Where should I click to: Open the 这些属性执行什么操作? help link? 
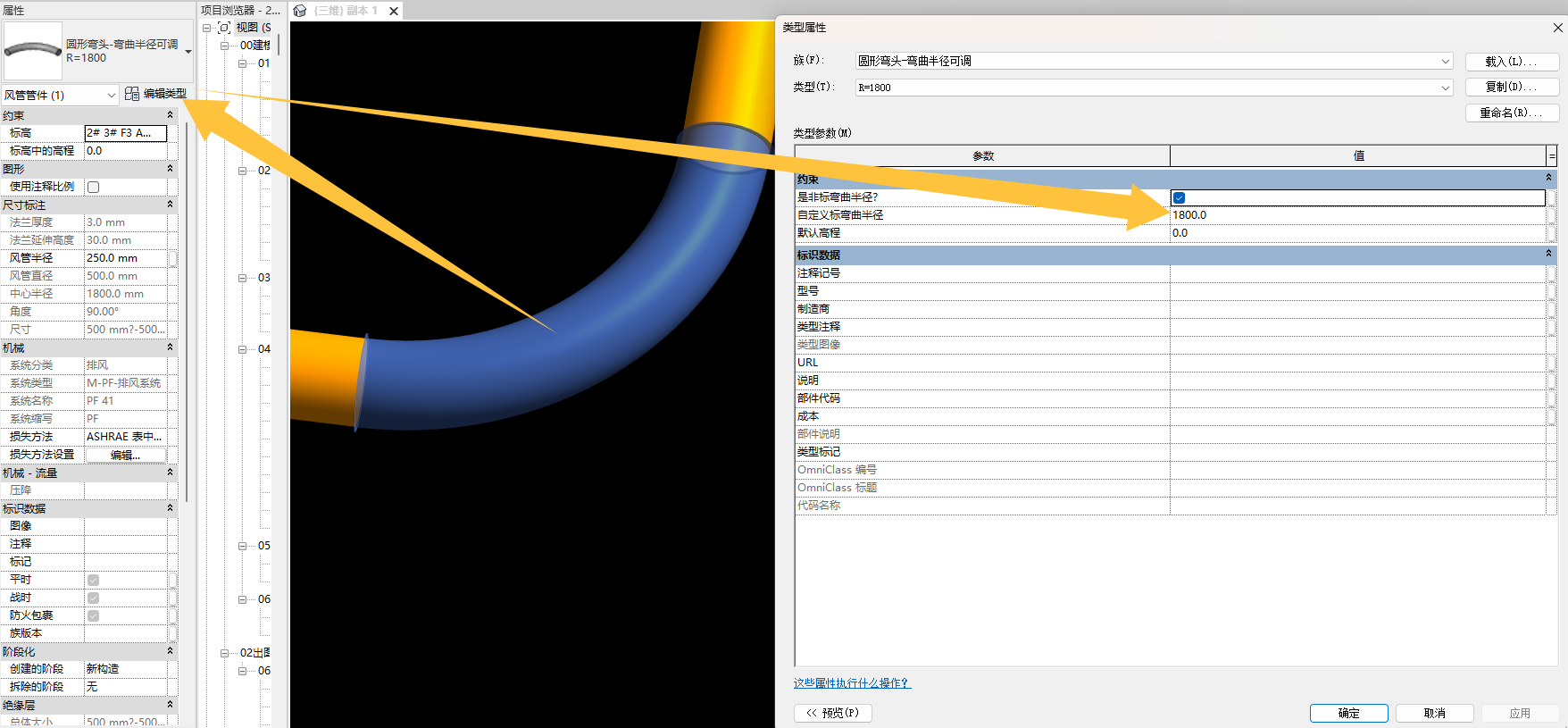click(x=851, y=683)
